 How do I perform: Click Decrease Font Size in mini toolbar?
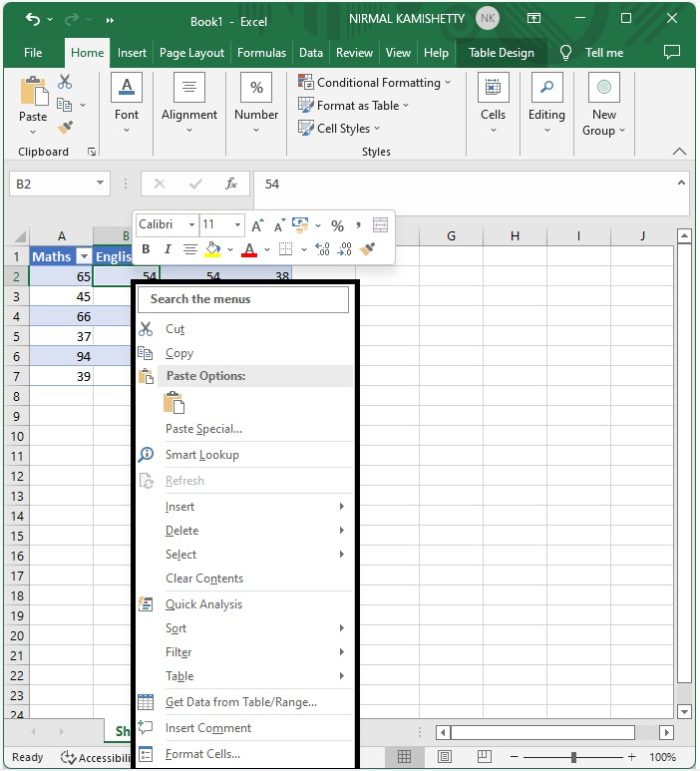pos(279,225)
